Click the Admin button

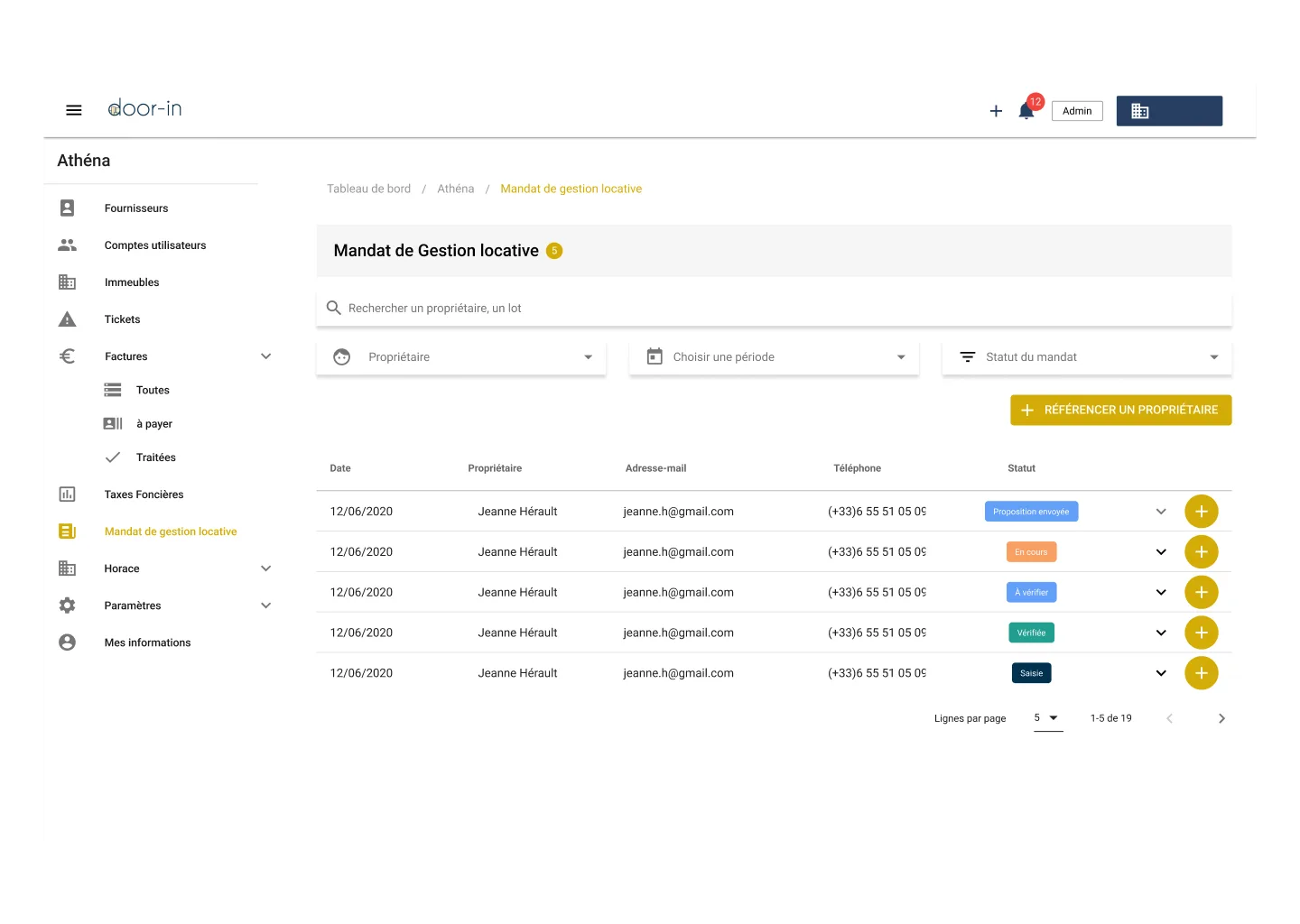point(1077,111)
